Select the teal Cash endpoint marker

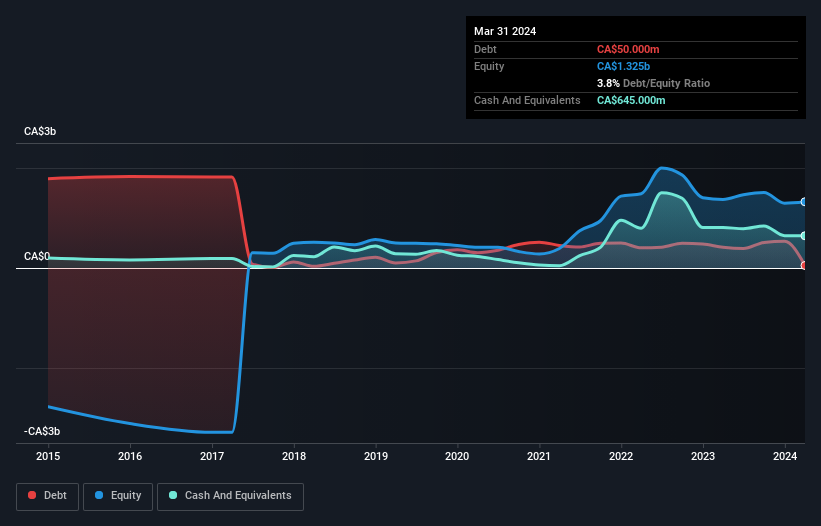click(804, 236)
